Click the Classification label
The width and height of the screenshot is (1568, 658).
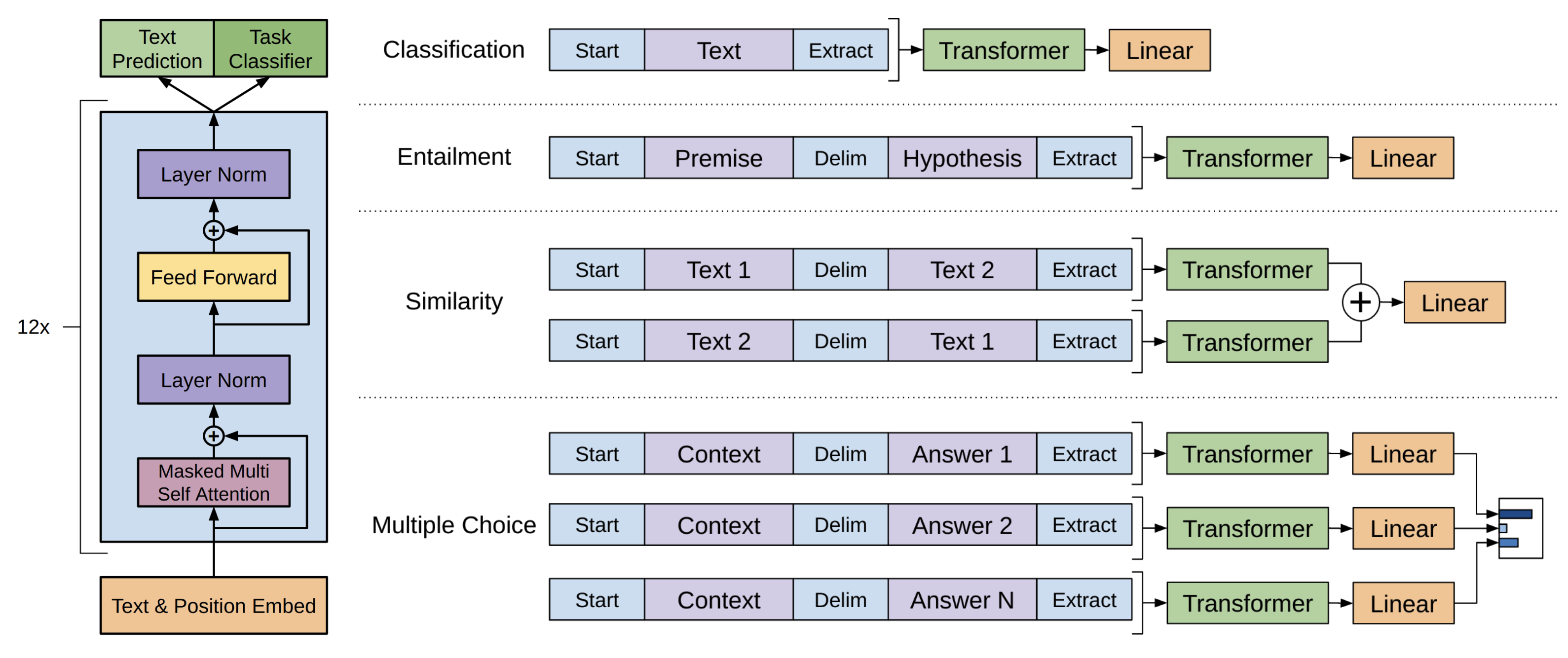(x=453, y=49)
